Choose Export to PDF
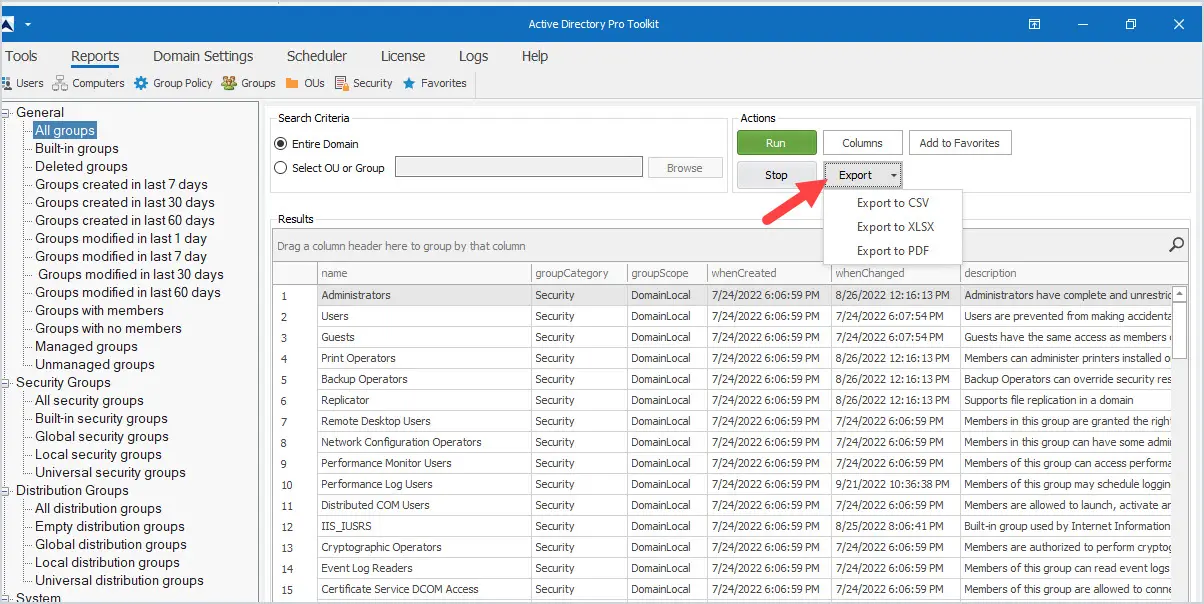Viewport: 1204px width, 604px height. [x=893, y=251]
